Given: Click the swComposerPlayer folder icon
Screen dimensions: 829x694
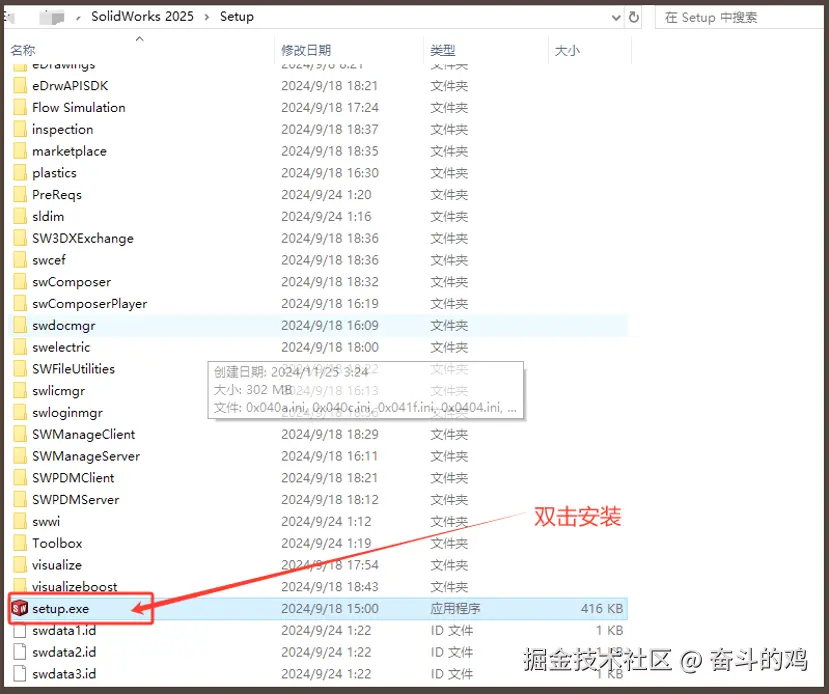Looking at the screenshot, I should [x=20, y=303].
